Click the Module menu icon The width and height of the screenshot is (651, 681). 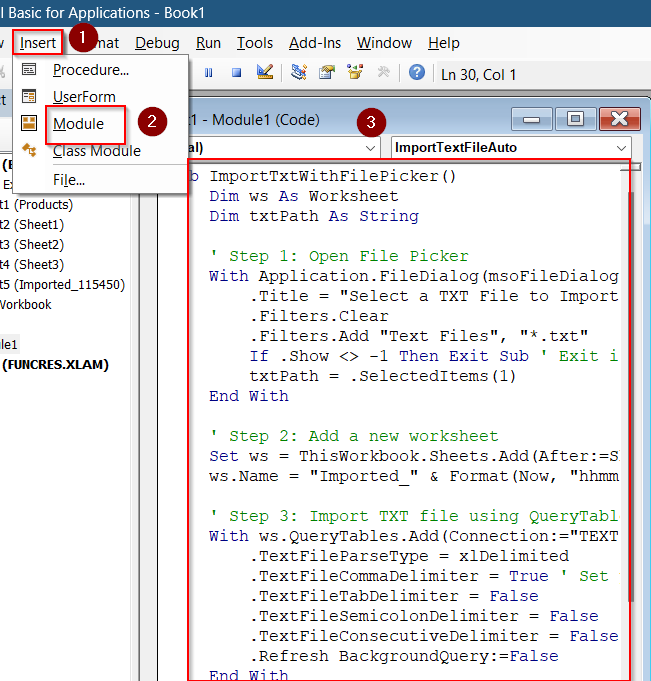pos(29,123)
